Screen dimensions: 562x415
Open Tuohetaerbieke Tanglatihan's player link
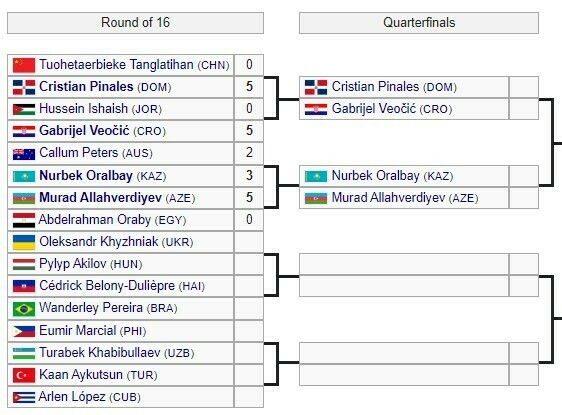tap(116, 65)
